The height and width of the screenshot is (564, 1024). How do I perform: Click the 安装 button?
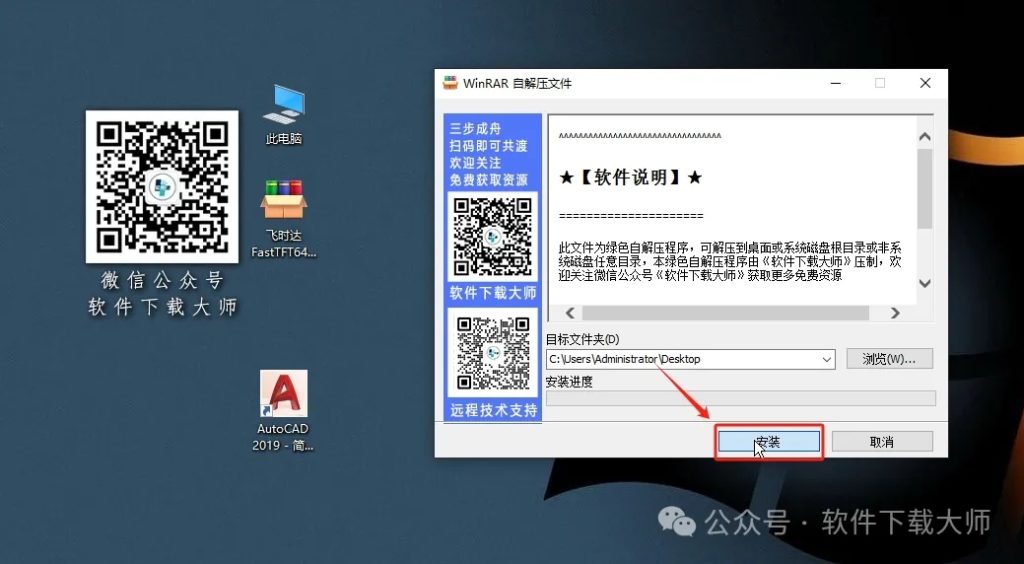coord(769,442)
